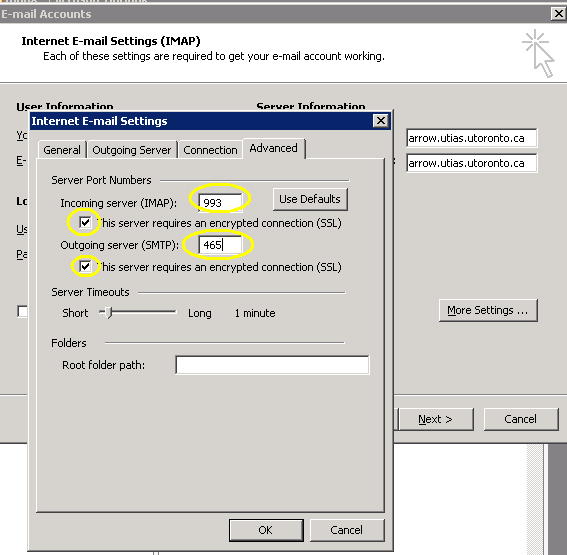Click the 'Short' timeout slider label
Screen dimensions: 567x555
tap(75, 313)
